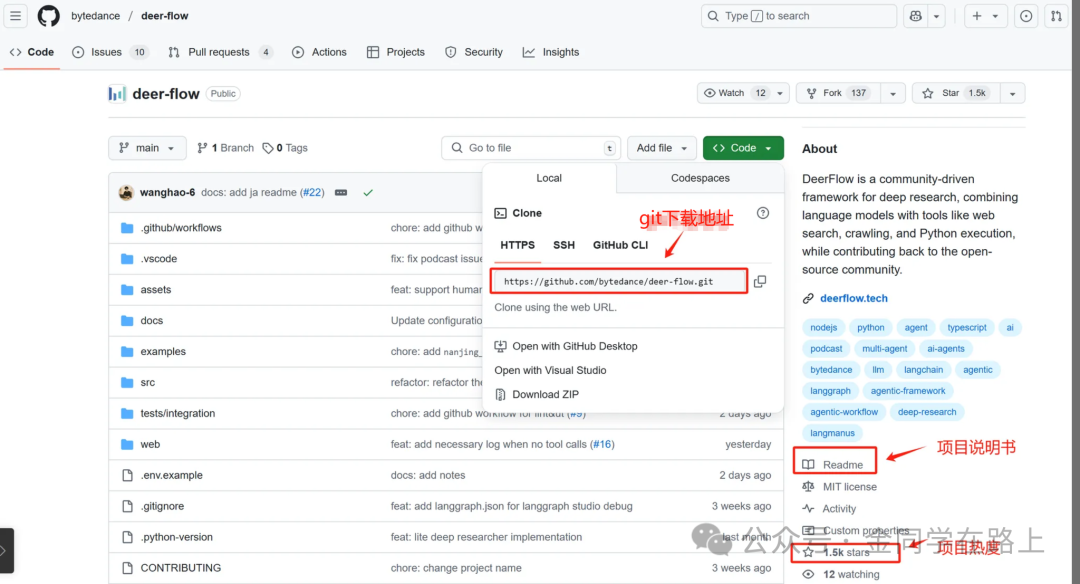Open the bytedance owner link
The height and width of the screenshot is (584, 1080).
pyautogui.click(x=95, y=16)
